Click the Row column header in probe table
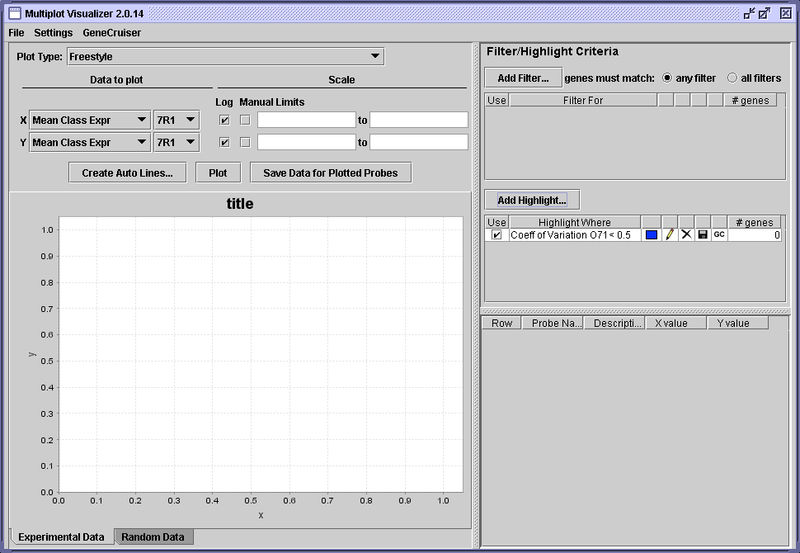Screen dimensions: 800x553 tap(502, 323)
